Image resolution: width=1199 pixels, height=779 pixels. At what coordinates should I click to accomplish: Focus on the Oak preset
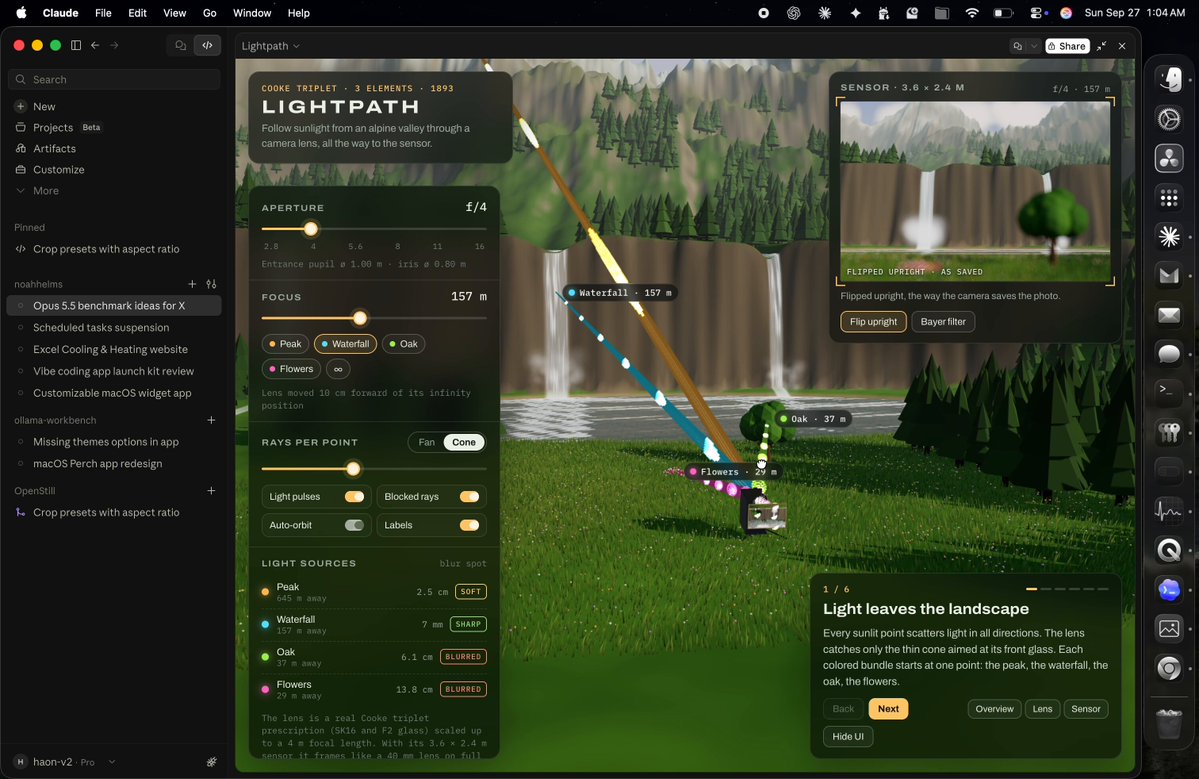pyautogui.click(x=403, y=344)
